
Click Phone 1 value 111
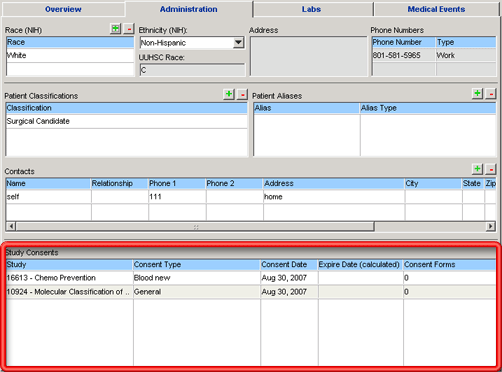tap(177, 197)
